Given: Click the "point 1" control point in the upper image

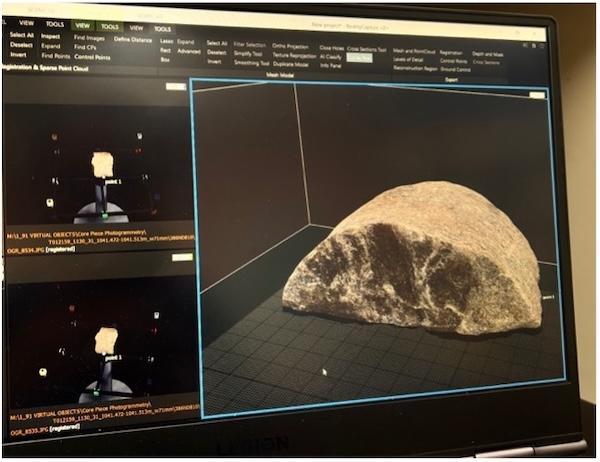Looking at the screenshot, I should pyautogui.click(x=113, y=182).
